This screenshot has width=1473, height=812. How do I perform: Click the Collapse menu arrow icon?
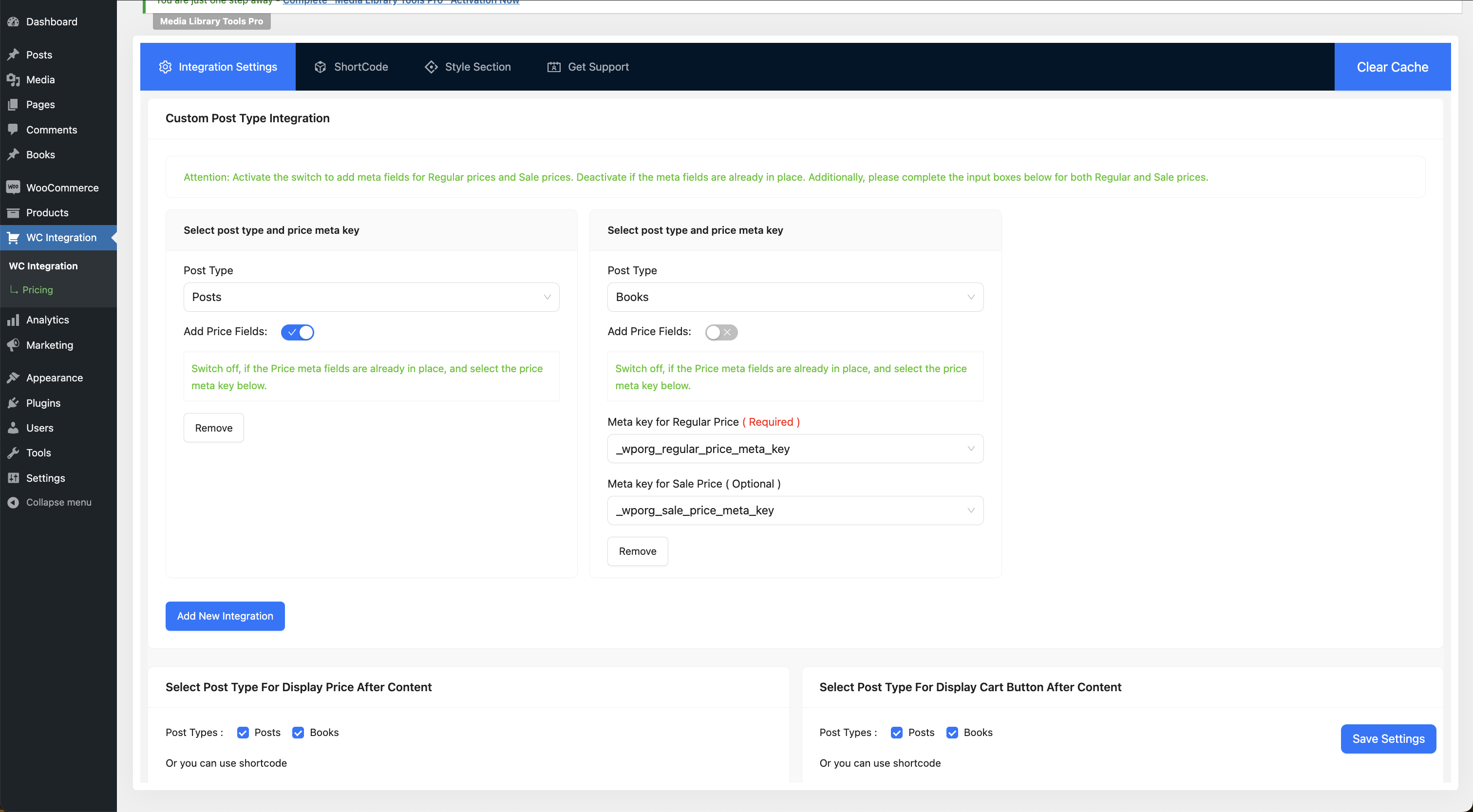[x=13, y=502]
